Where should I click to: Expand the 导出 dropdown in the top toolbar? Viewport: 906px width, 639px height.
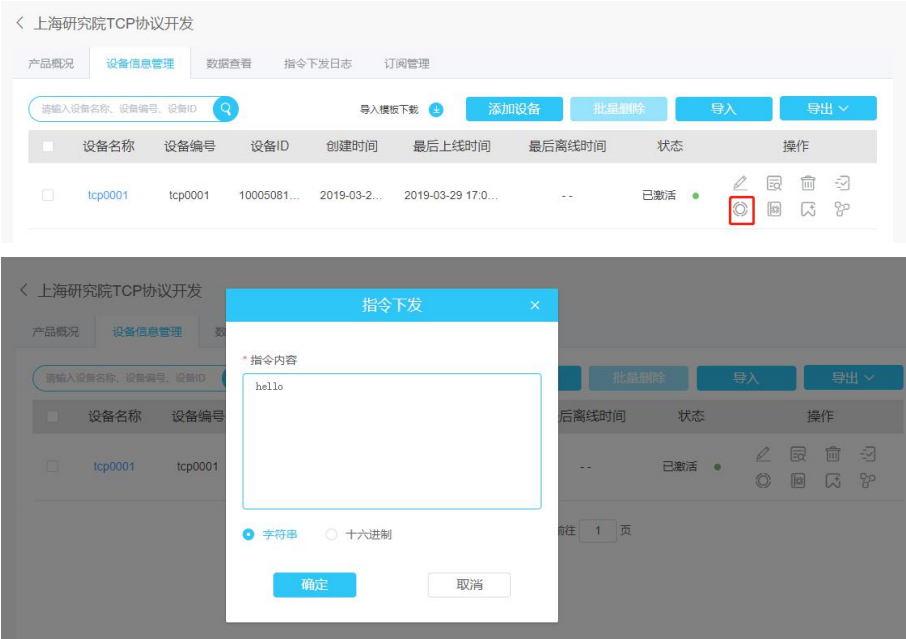click(828, 109)
